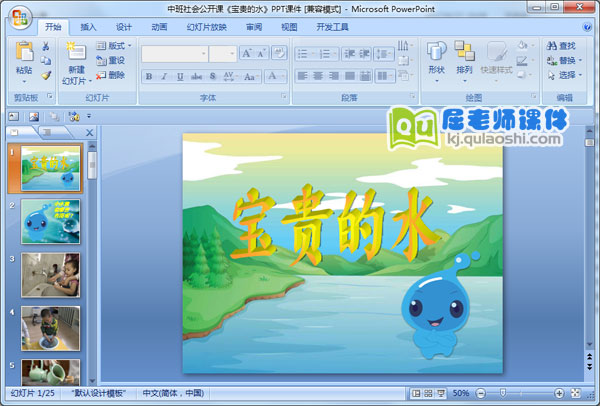600x406 pixels.
Task: Click zoom in plus button
Action: click(559, 393)
